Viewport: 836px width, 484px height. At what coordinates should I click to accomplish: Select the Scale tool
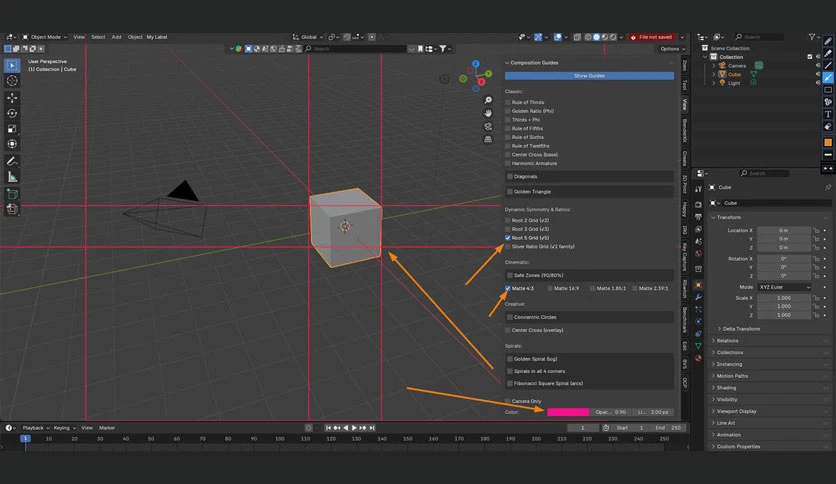[x=12, y=128]
